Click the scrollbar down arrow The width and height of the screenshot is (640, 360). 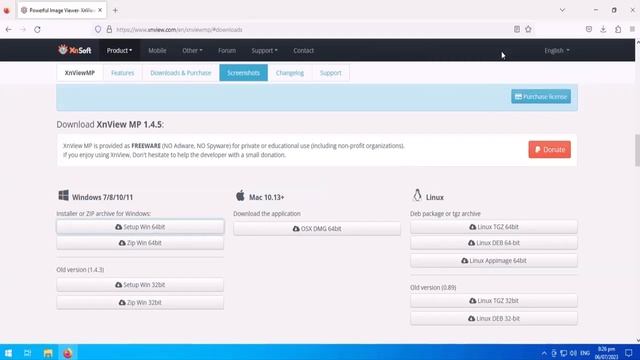pos(638,340)
